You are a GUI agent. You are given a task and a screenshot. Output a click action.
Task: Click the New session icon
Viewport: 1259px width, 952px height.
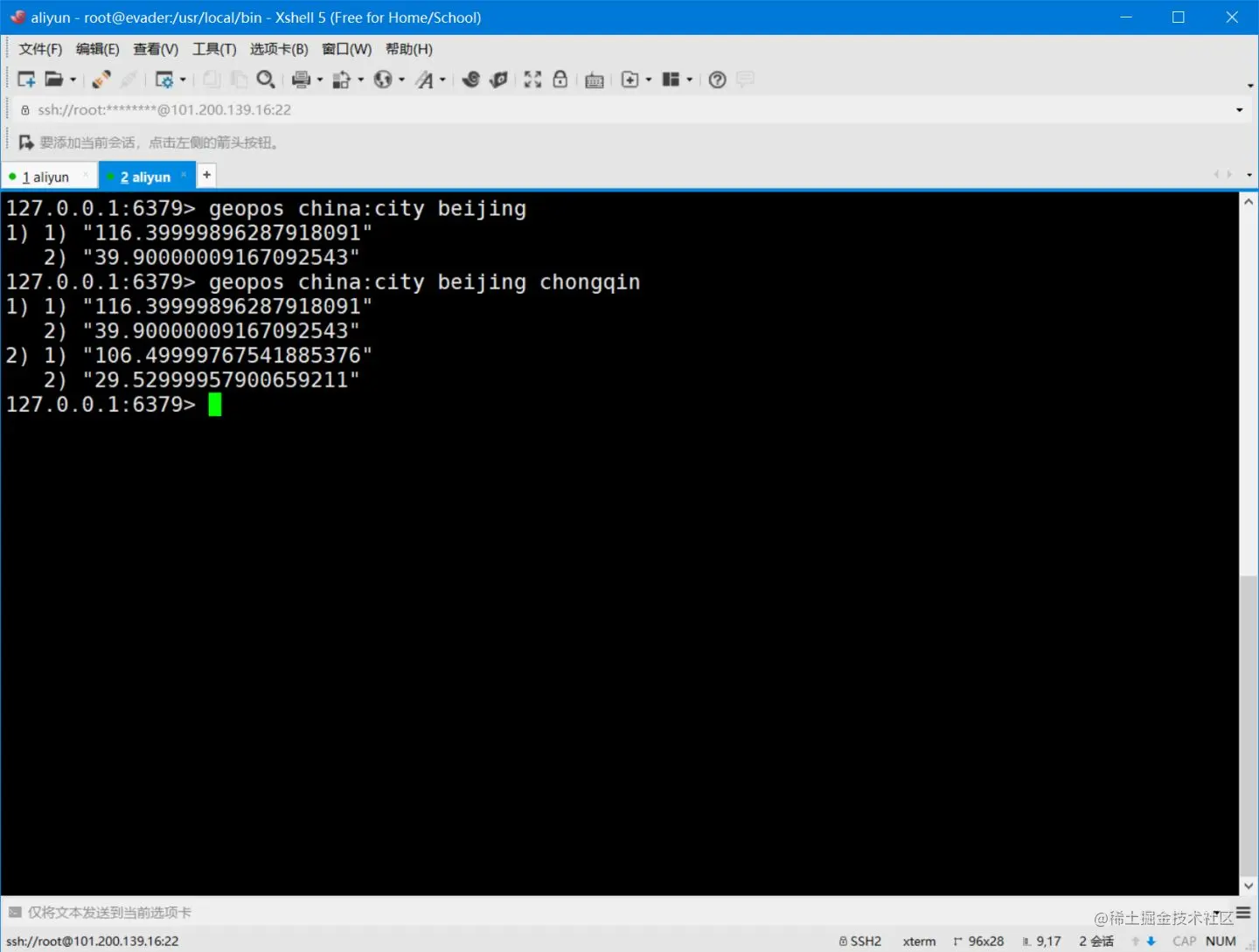click(26, 80)
